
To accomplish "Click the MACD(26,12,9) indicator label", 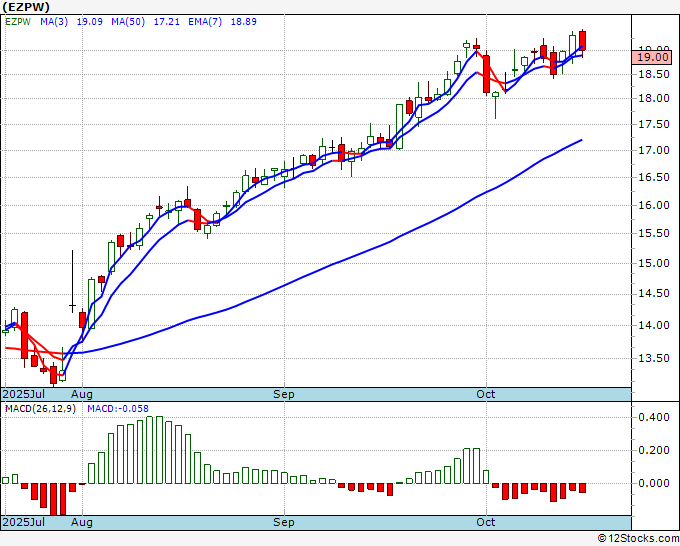I will click(x=40, y=409).
